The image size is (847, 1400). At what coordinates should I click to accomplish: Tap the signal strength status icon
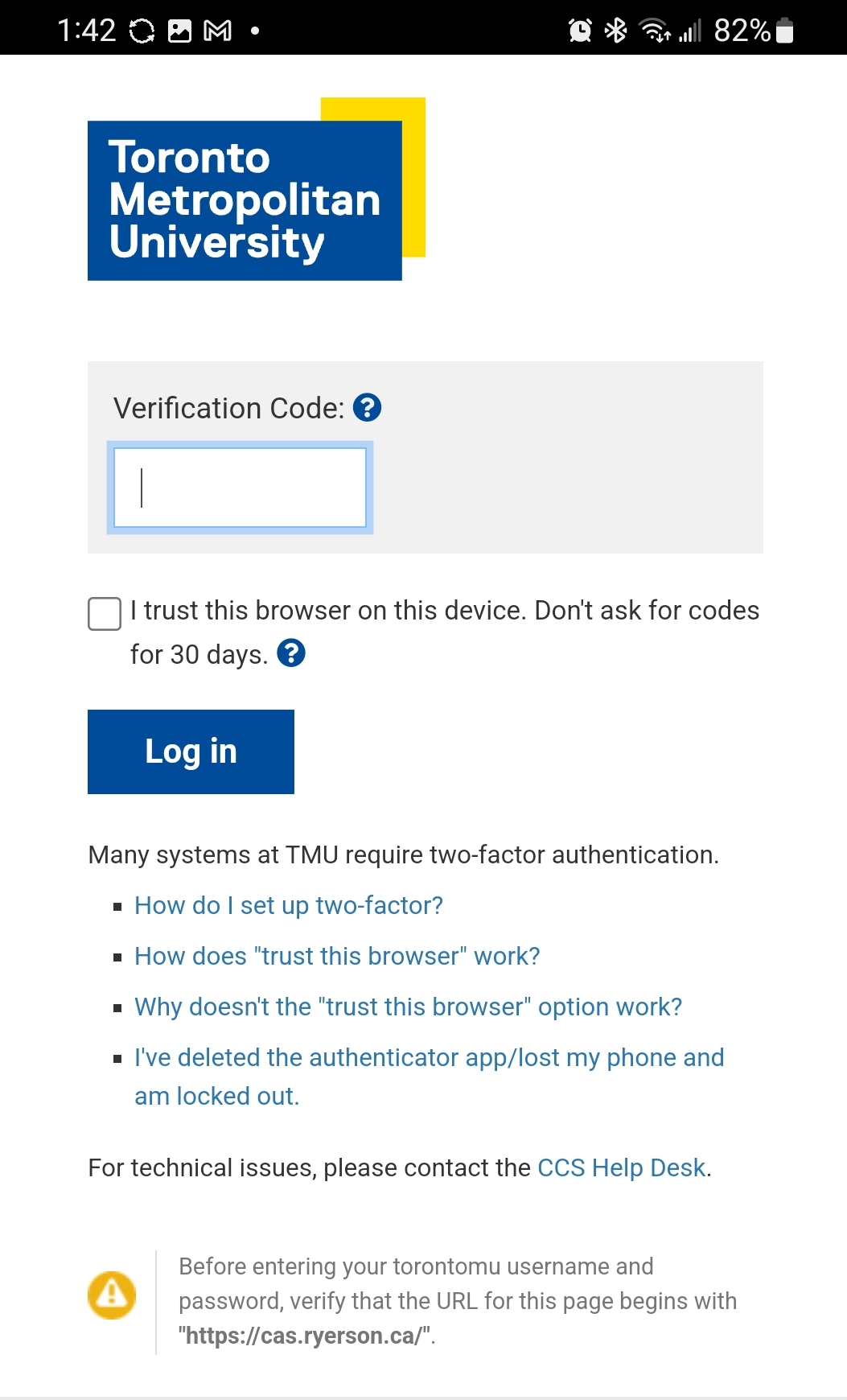(690, 31)
